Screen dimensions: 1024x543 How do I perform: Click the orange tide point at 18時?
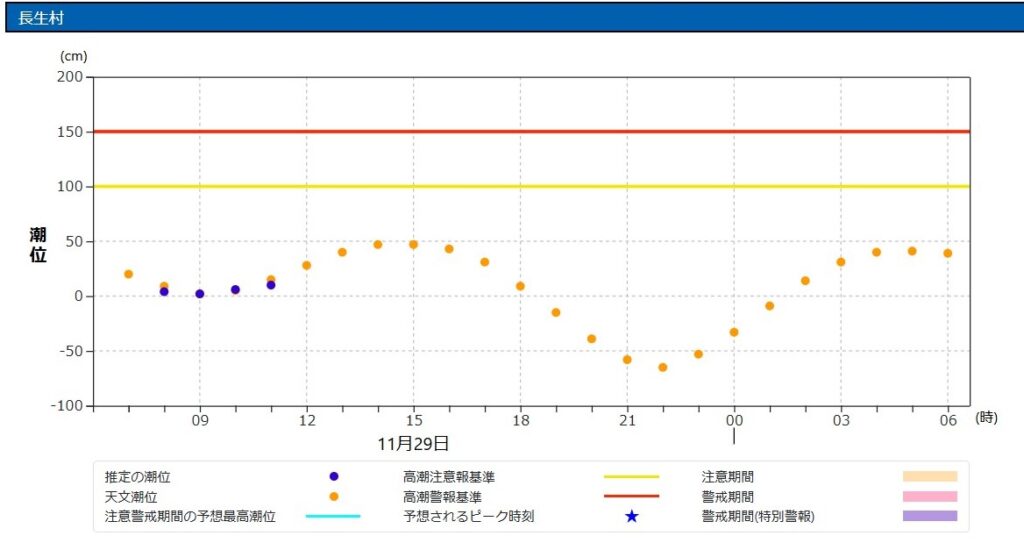520,286
